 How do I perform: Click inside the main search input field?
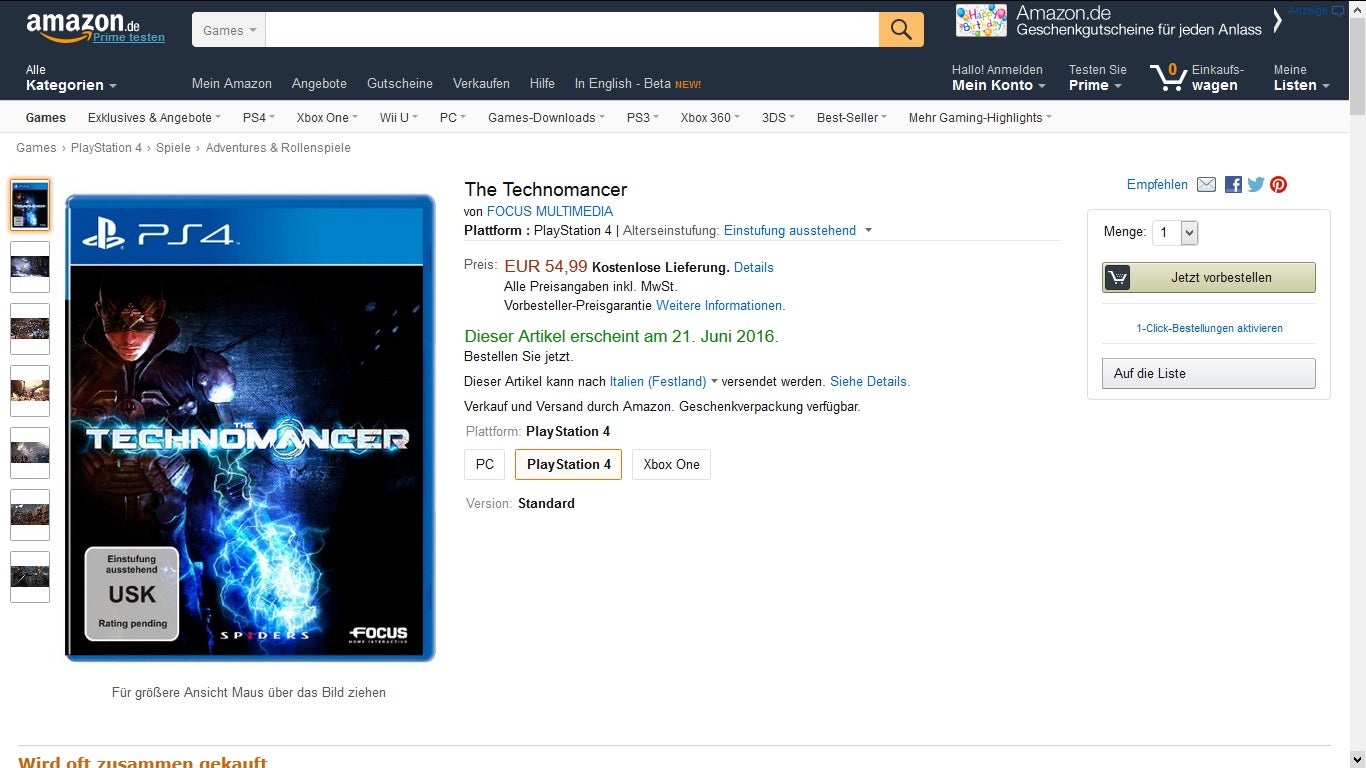click(x=572, y=30)
